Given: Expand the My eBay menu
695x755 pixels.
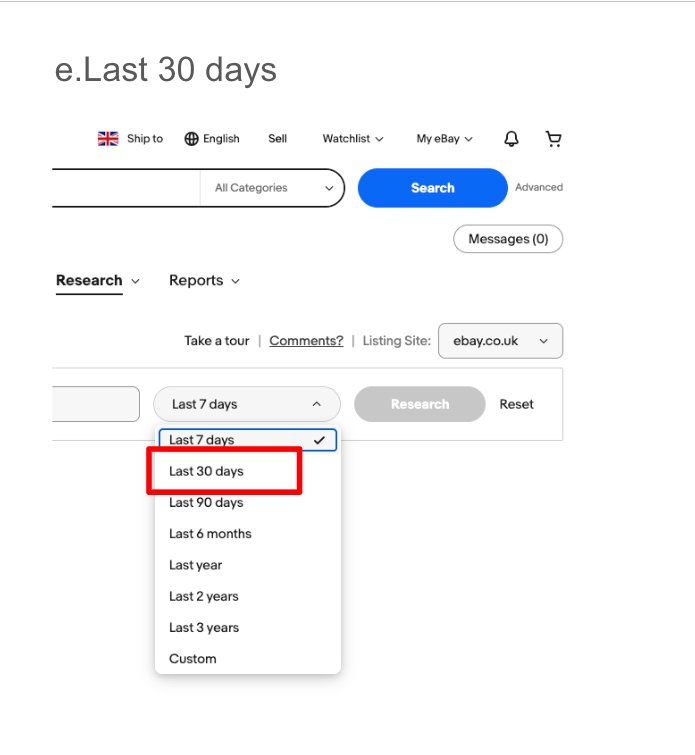Looking at the screenshot, I should coord(444,139).
